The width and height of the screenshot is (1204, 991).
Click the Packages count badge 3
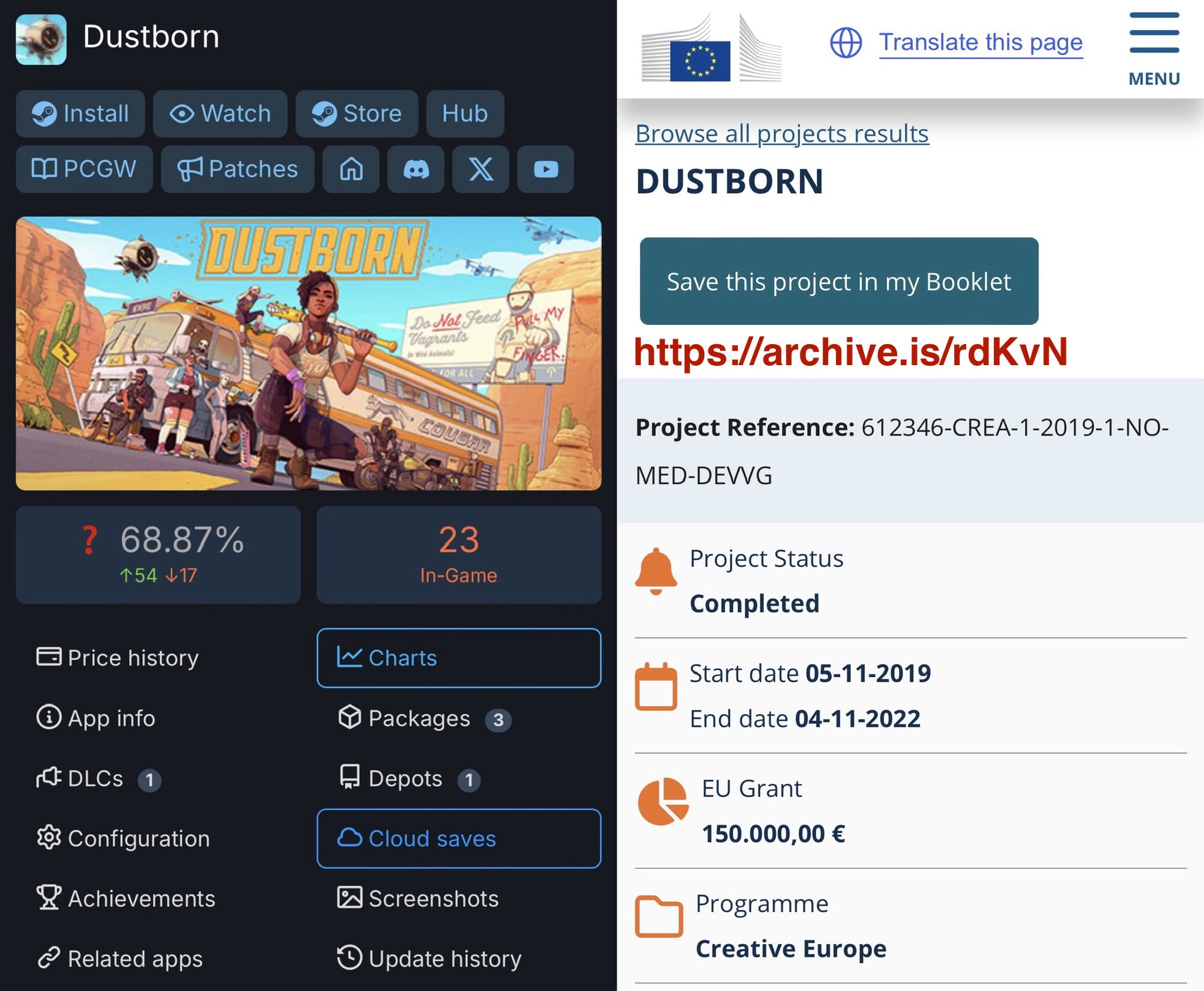coord(498,720)
